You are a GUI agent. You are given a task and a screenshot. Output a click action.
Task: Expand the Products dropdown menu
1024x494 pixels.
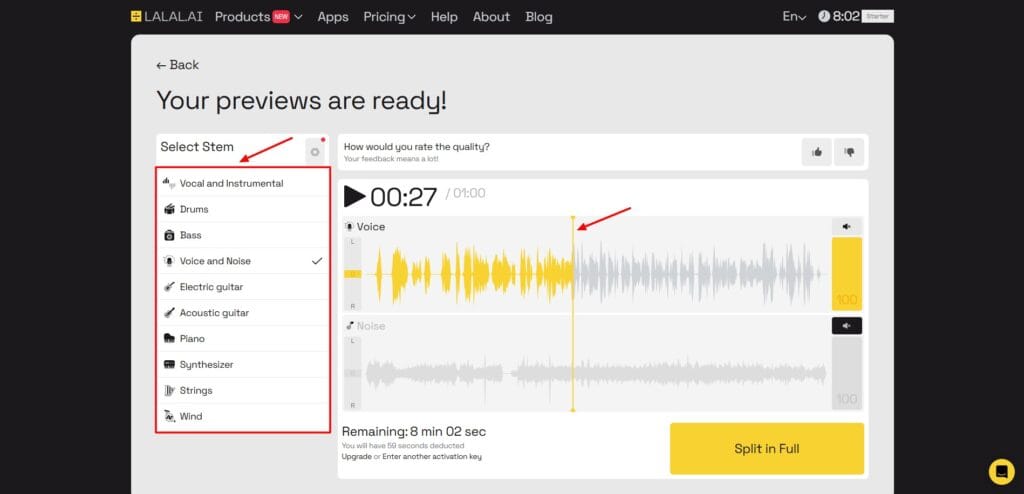(x=258, y=17)
